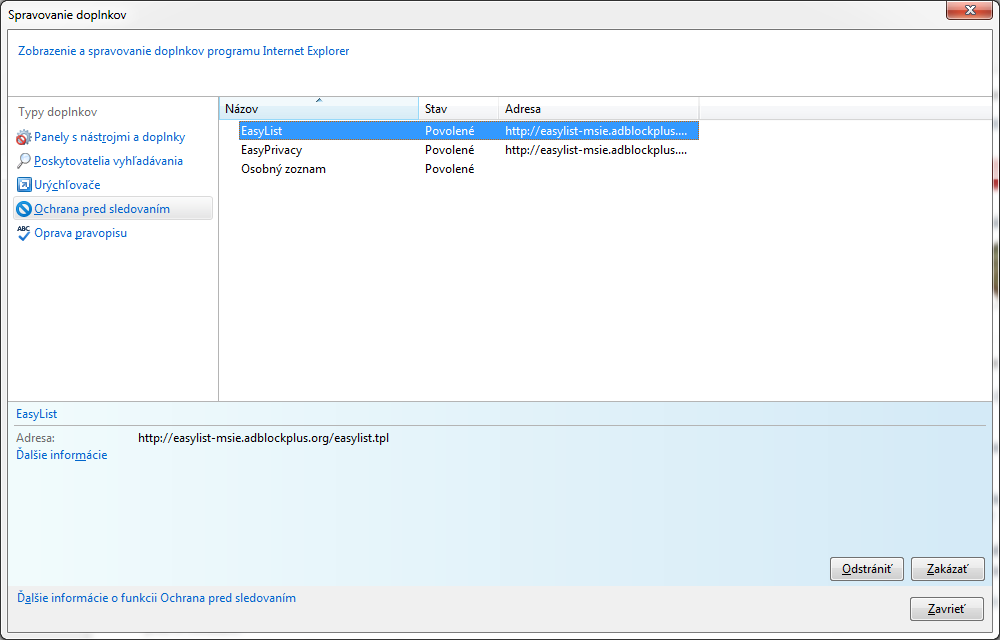Click the spelling correction ABC icon
Screen dimensions: 1000x640
pos(24,233)
